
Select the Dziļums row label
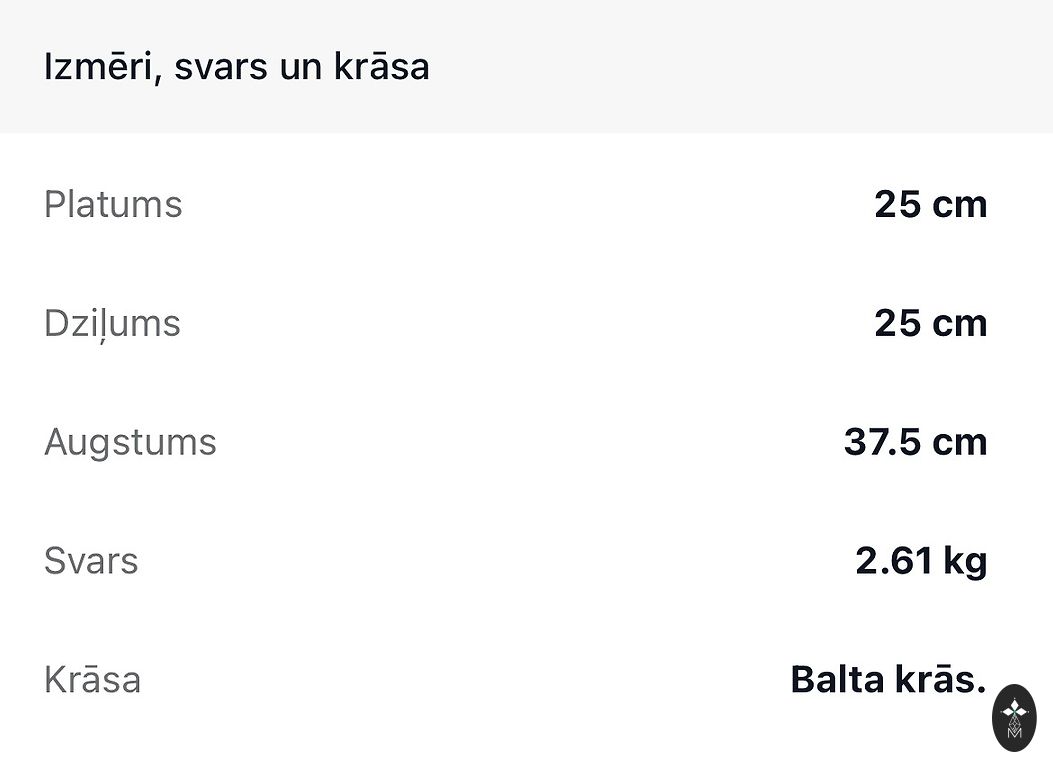(x=112, y=323)
